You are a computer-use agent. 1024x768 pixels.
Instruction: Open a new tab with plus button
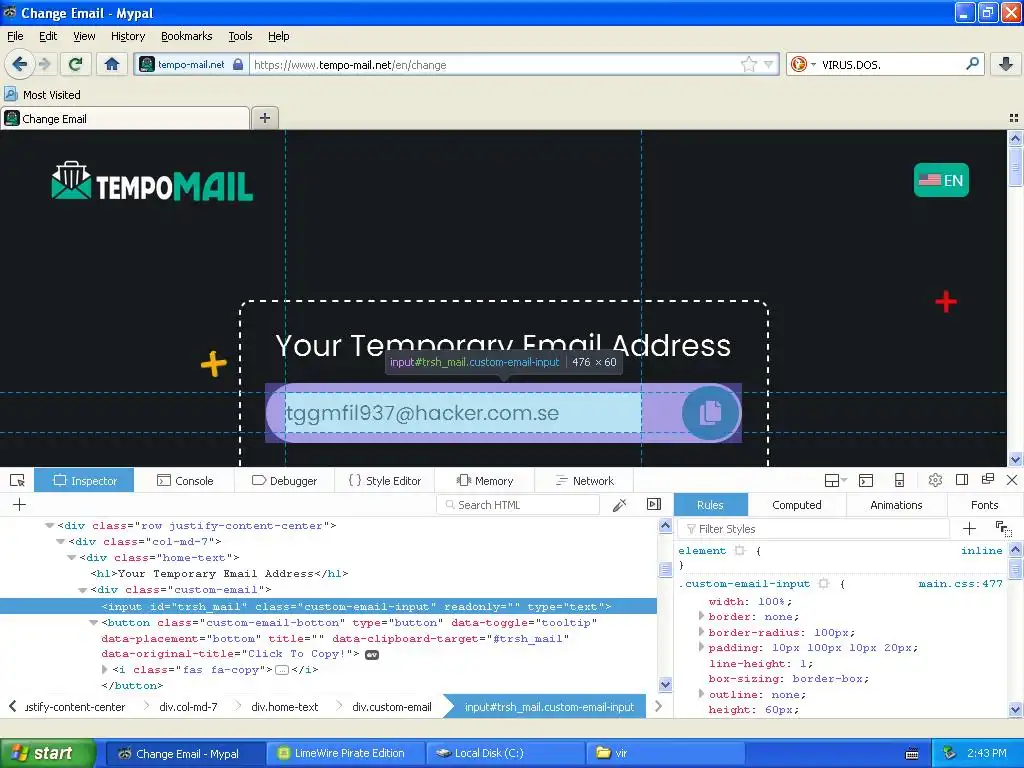point(264,118)
